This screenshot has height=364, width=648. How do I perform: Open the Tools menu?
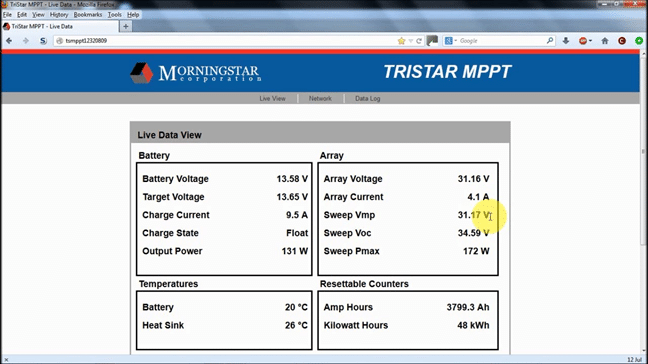pyautogui.click(x=114, y=14)
